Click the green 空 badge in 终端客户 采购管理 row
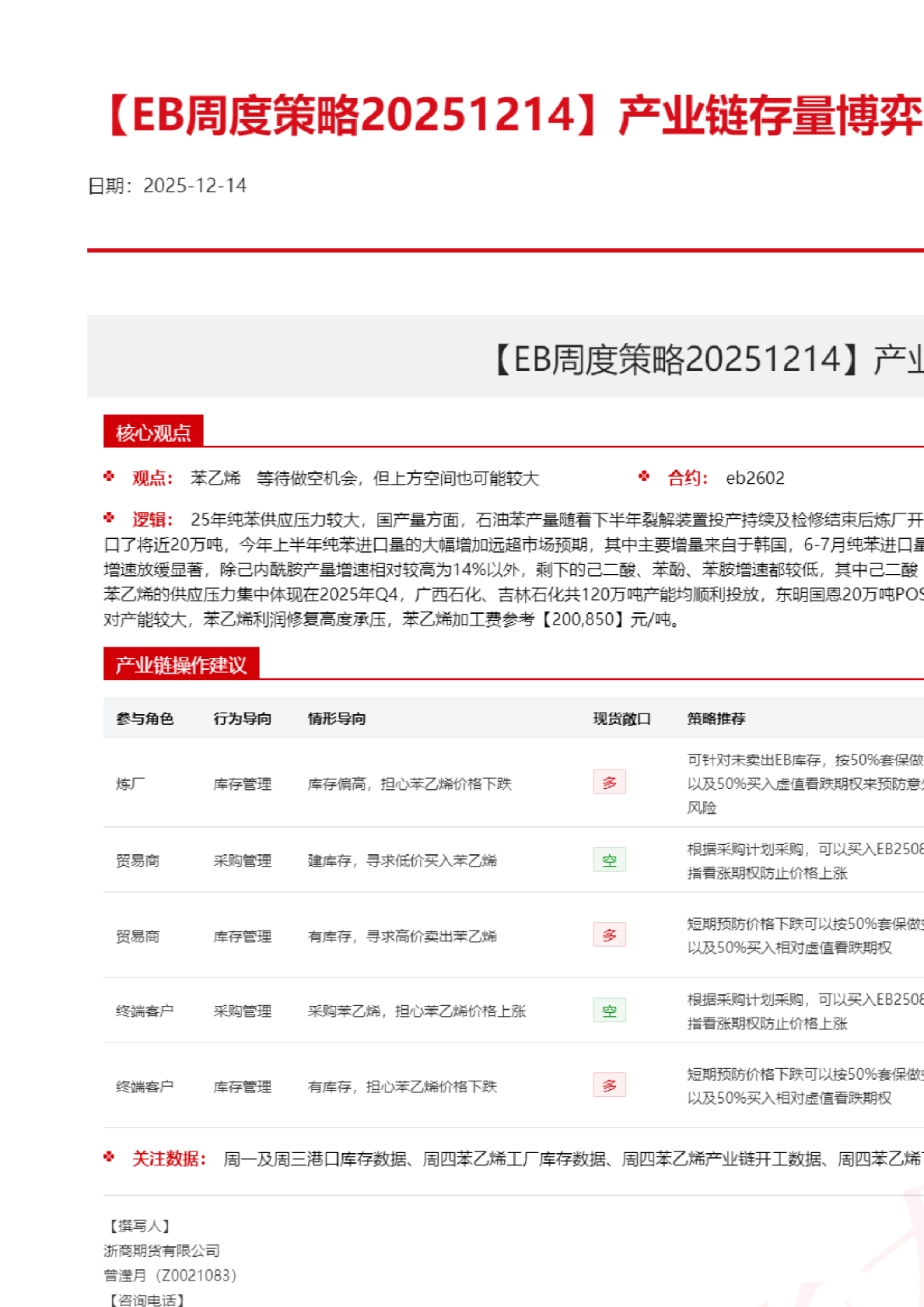Viewport: 924px width, 1307px height. (x=609, y=1011)
